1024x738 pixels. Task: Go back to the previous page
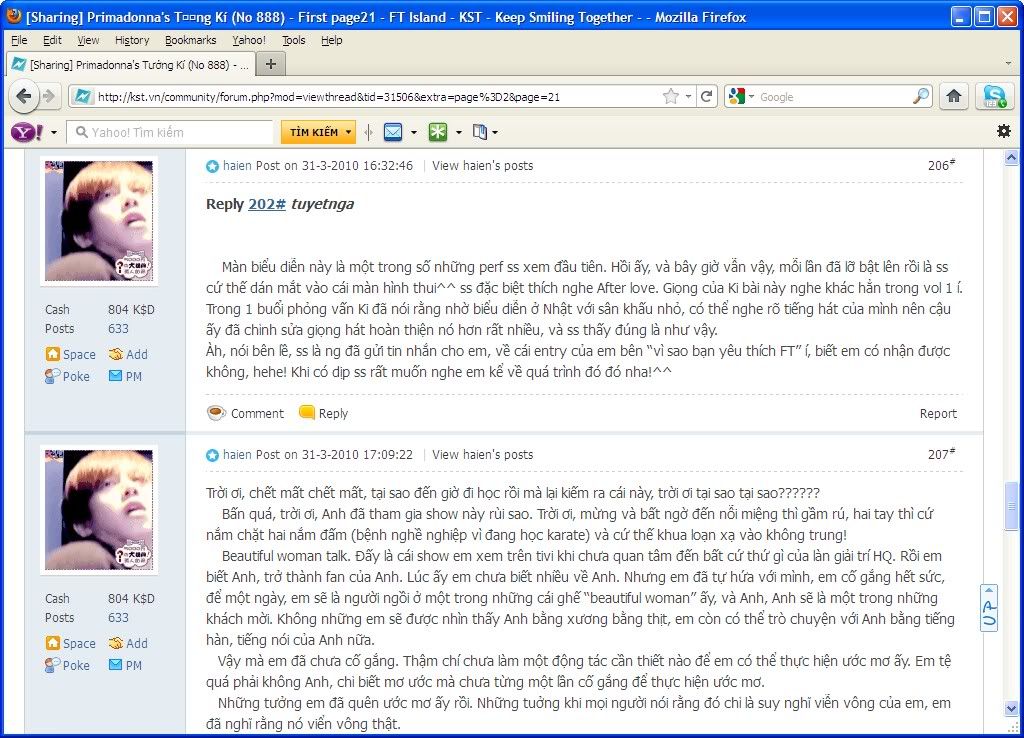click(x=24, y=97)
